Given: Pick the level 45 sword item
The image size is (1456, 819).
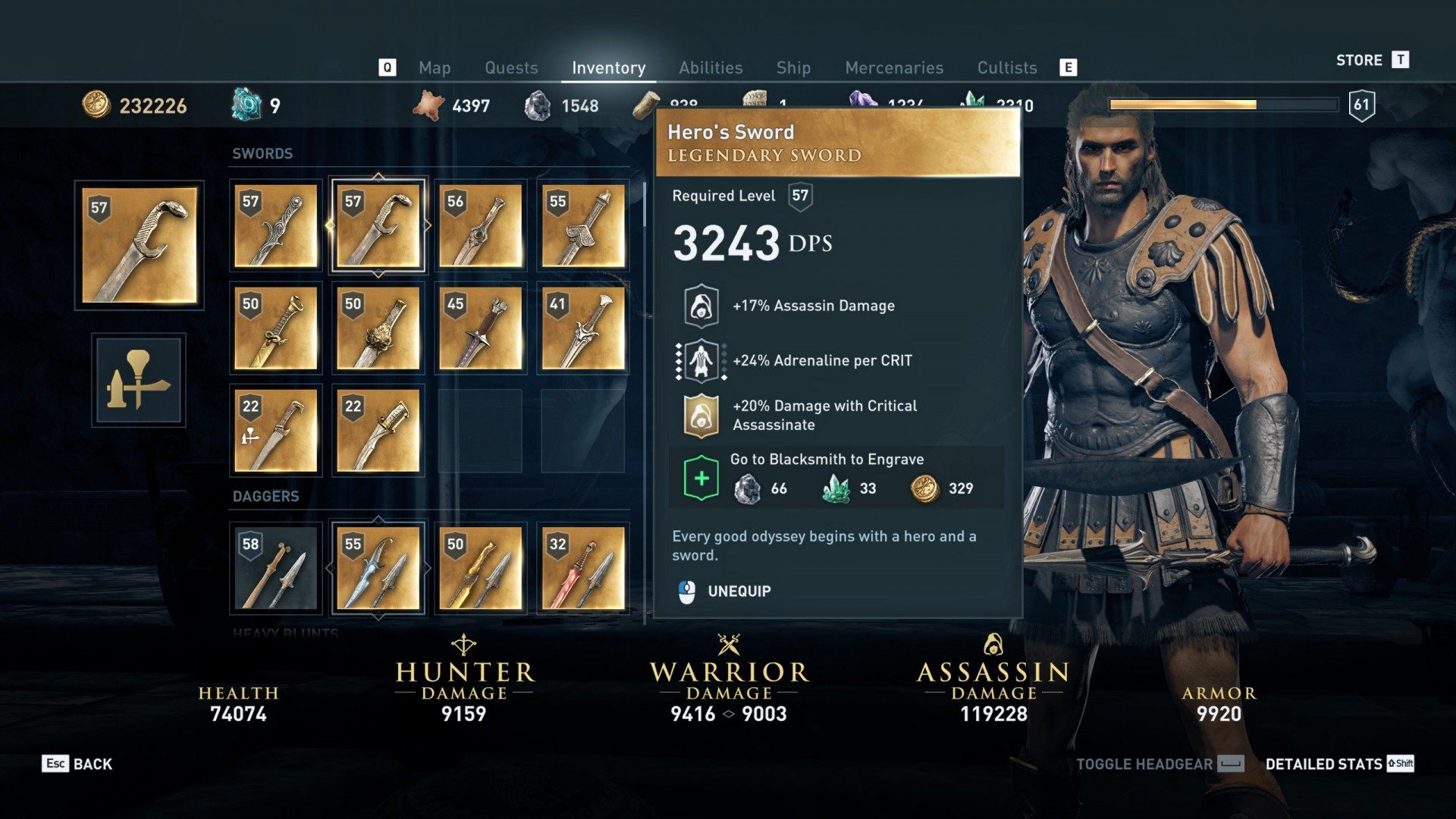Looking at the screenshot, I should tap(480, 328).
